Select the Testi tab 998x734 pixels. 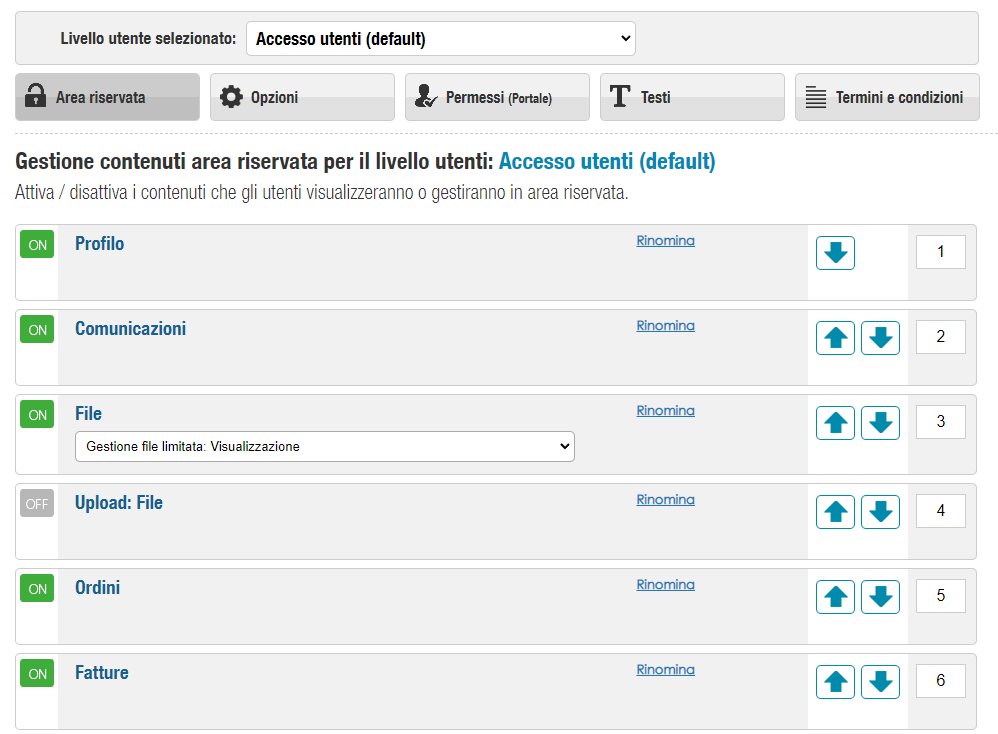tap(692, 97)
